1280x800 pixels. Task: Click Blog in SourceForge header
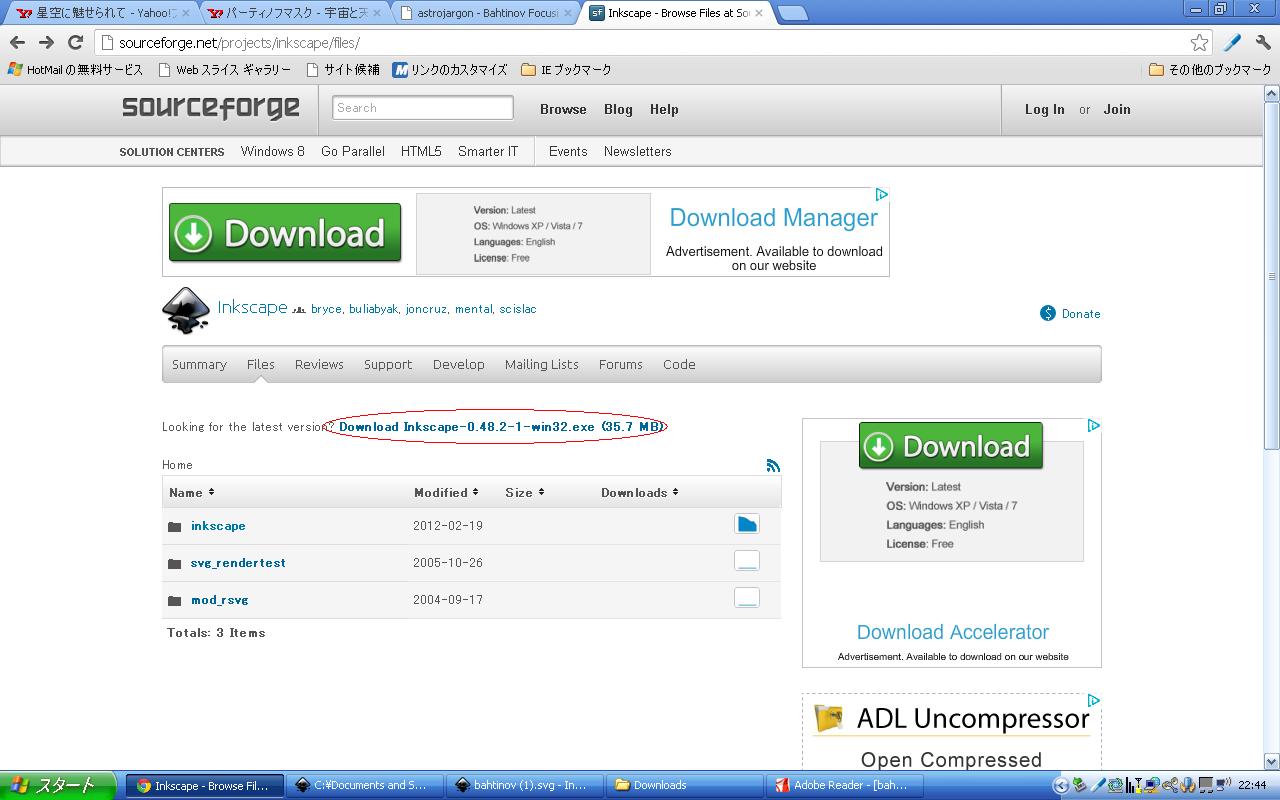[x=618, y=109]
